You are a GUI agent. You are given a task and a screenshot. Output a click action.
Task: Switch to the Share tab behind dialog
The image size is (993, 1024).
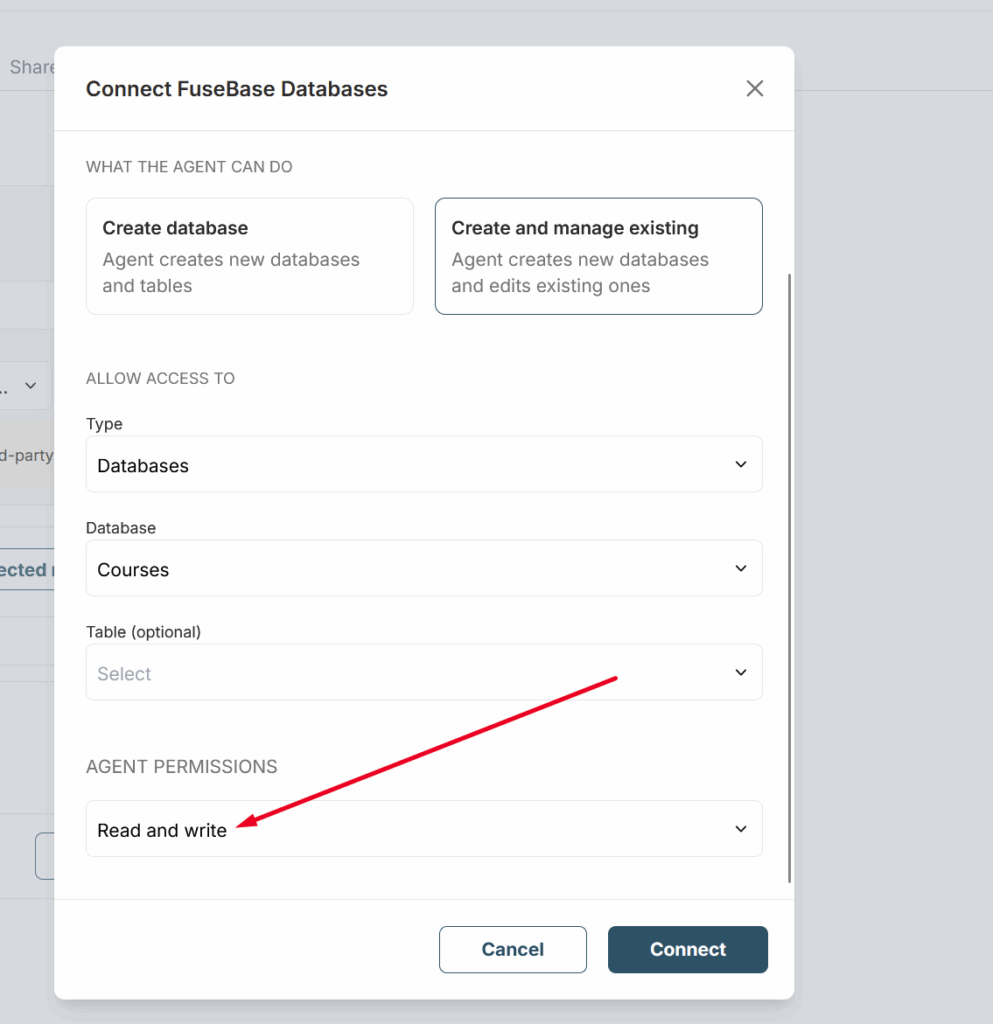pos(30,67)
